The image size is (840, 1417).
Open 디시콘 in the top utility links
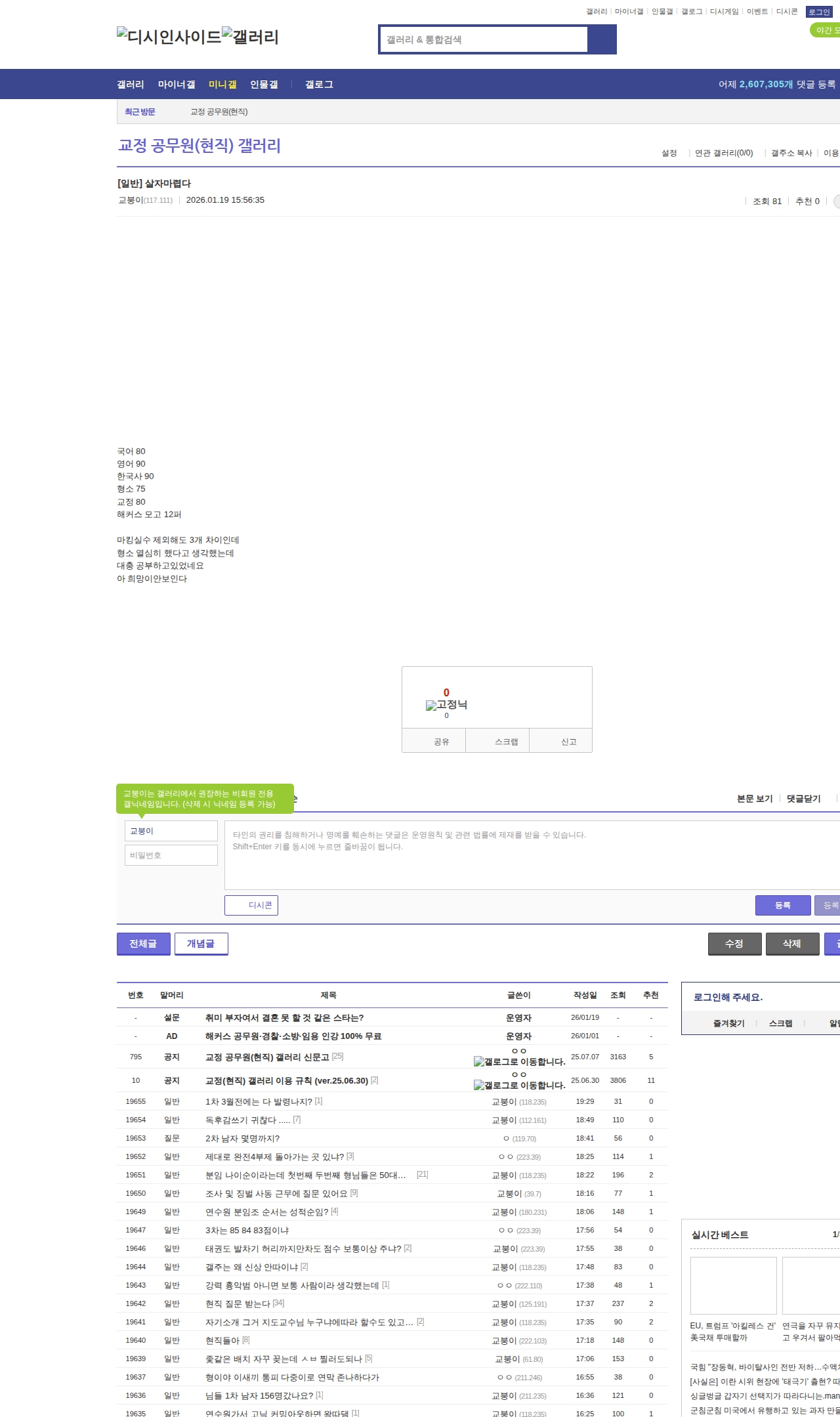coord(787,12)
